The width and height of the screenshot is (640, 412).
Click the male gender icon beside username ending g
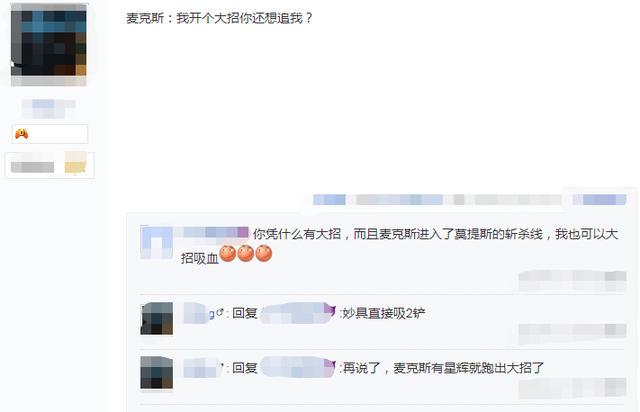pyautogui.click(x=220, y=313)
